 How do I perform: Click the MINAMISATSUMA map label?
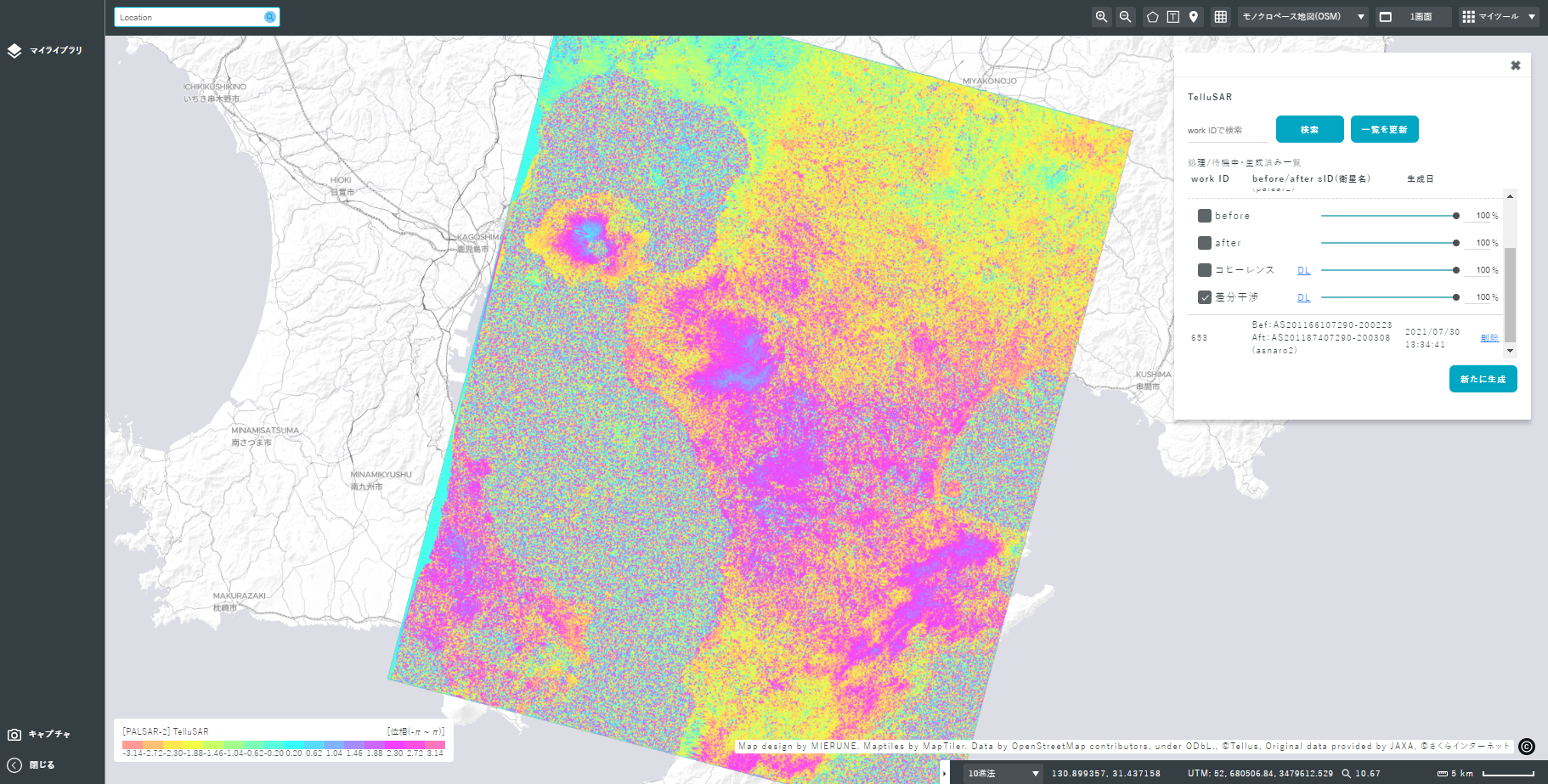265,431
